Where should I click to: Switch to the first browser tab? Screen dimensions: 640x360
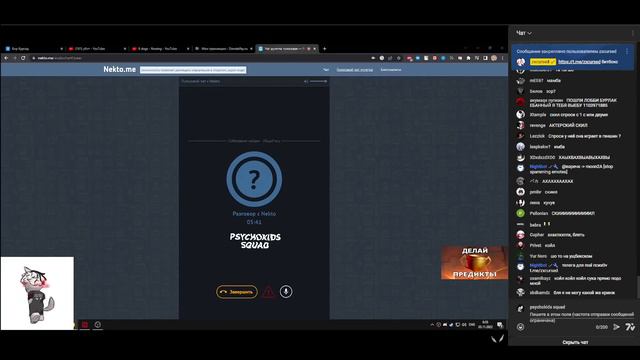point(33,49)
